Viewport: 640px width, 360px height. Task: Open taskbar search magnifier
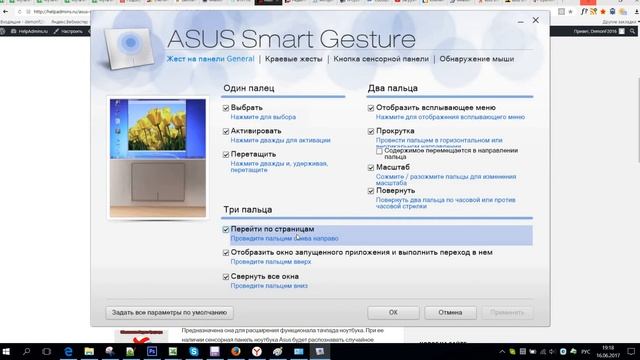pyautogui.click(x=27, y=351)
